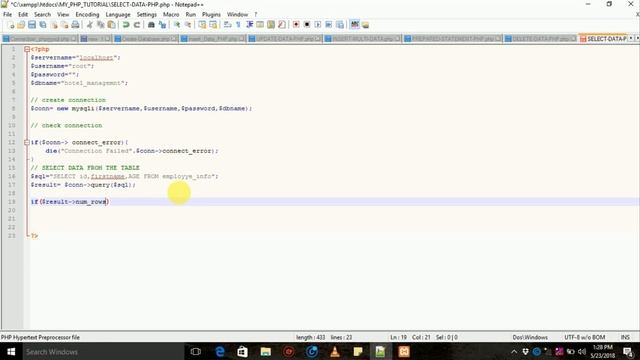
Task: Open the Language menu
Action: (118, 14)
